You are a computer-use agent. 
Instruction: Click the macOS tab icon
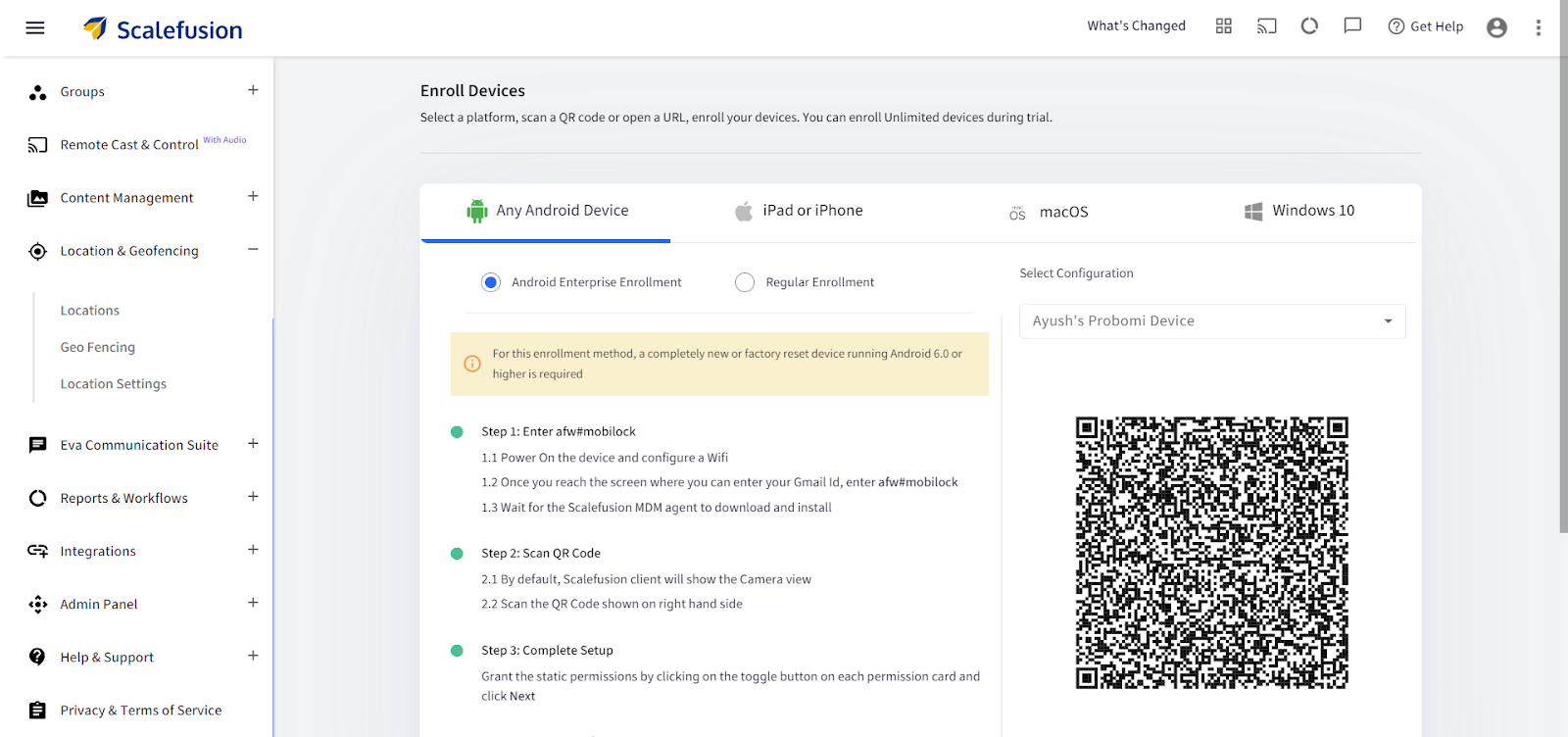[x=1017, y=213]
